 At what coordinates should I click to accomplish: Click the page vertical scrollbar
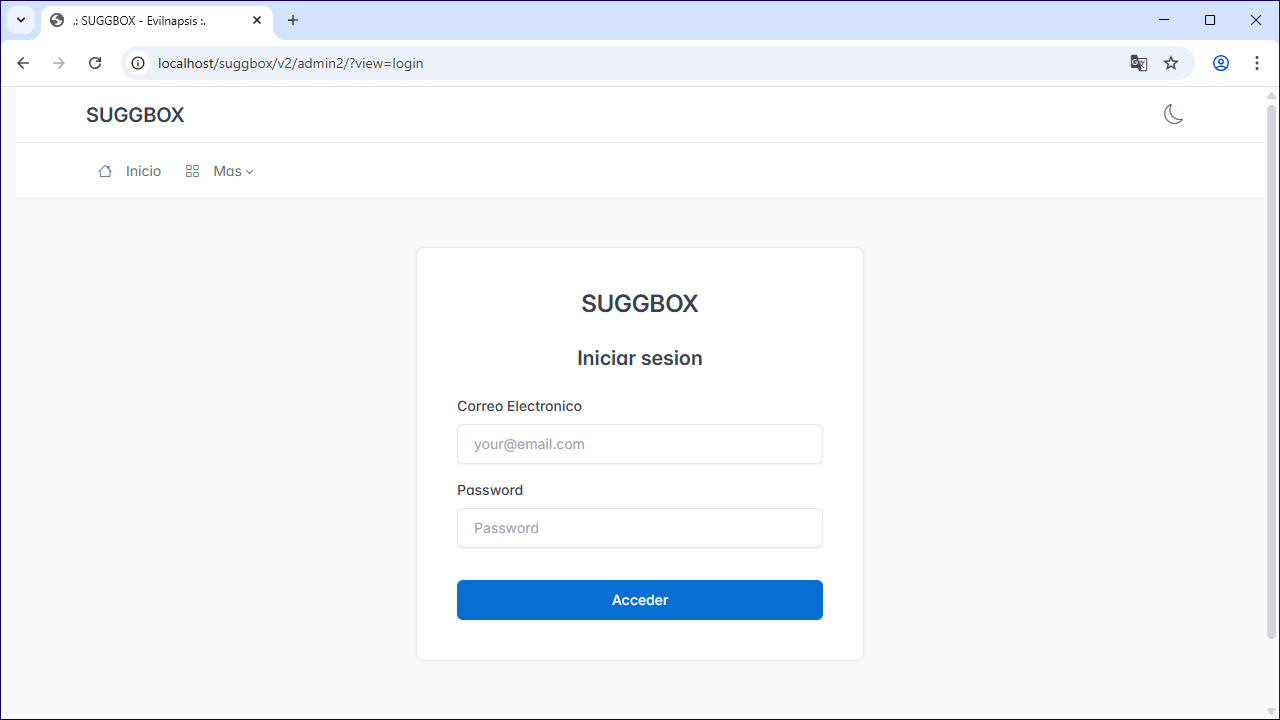tap(1272, 370)
